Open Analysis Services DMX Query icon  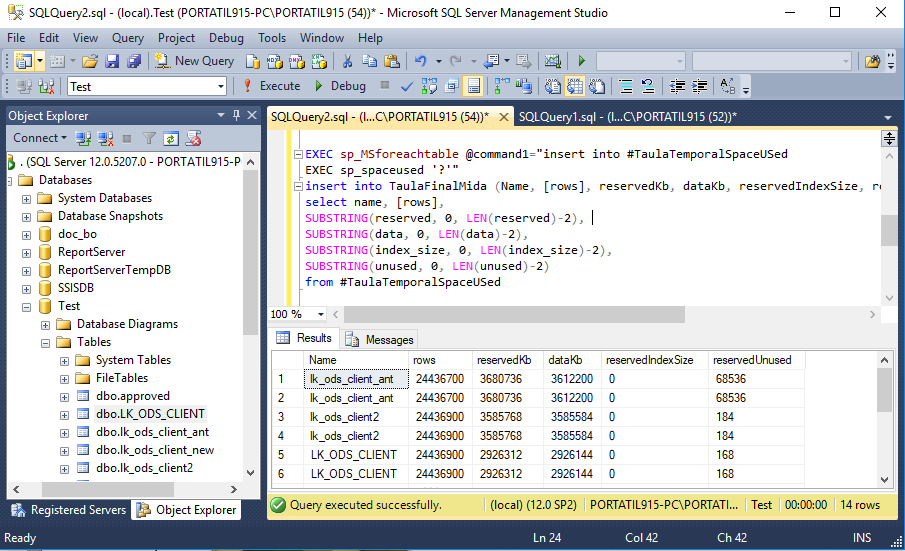pyautogui.click(x=297, y=61)
